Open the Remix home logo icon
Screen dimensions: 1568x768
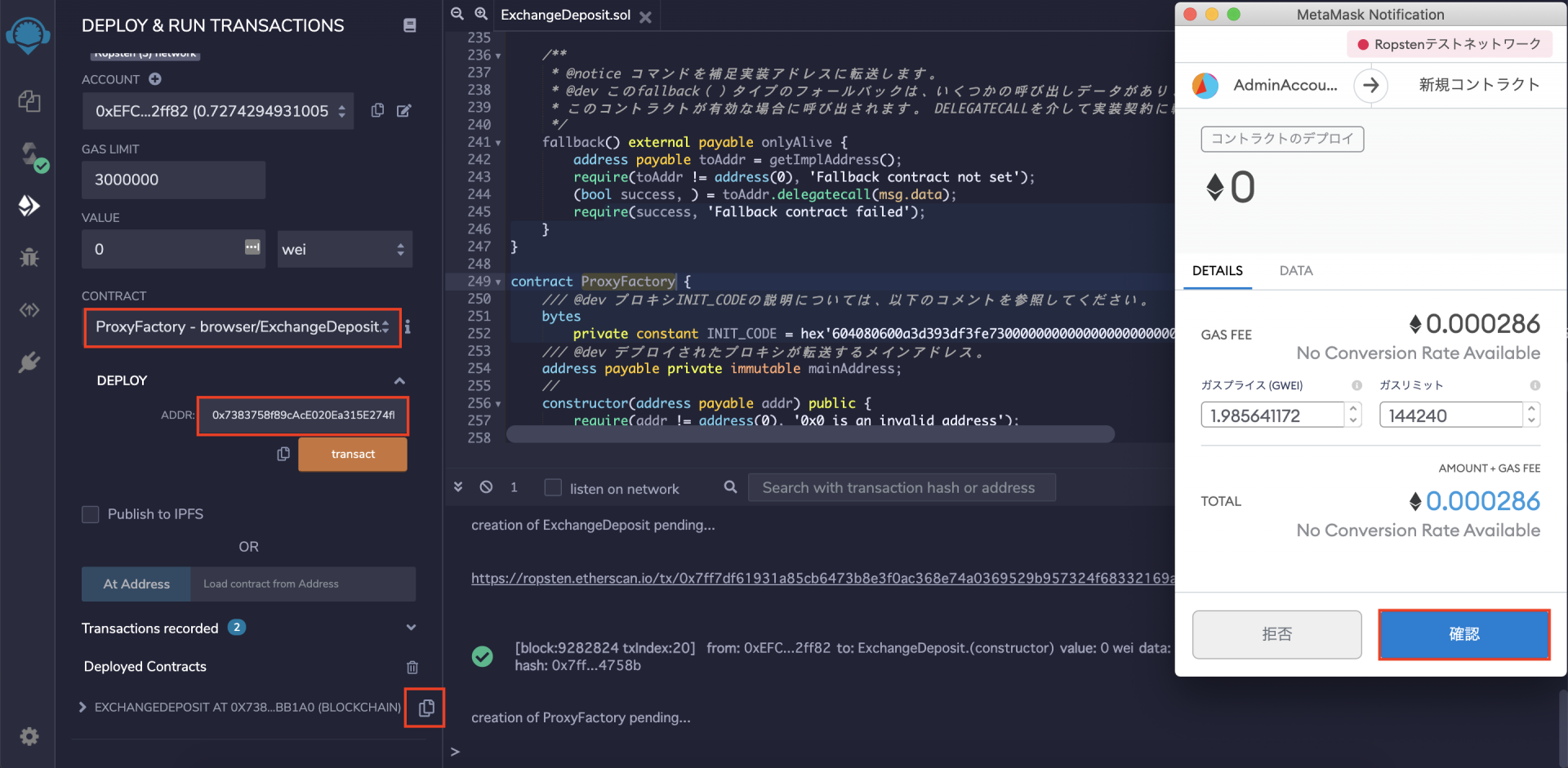tap(28, 35)
